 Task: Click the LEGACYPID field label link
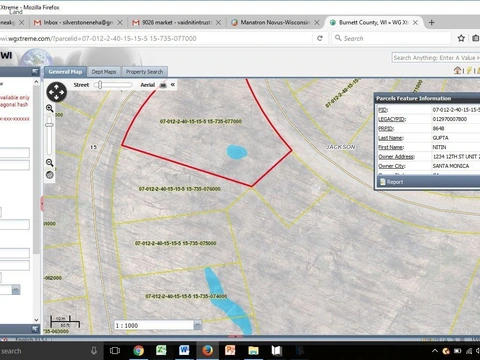pos(392,119)
